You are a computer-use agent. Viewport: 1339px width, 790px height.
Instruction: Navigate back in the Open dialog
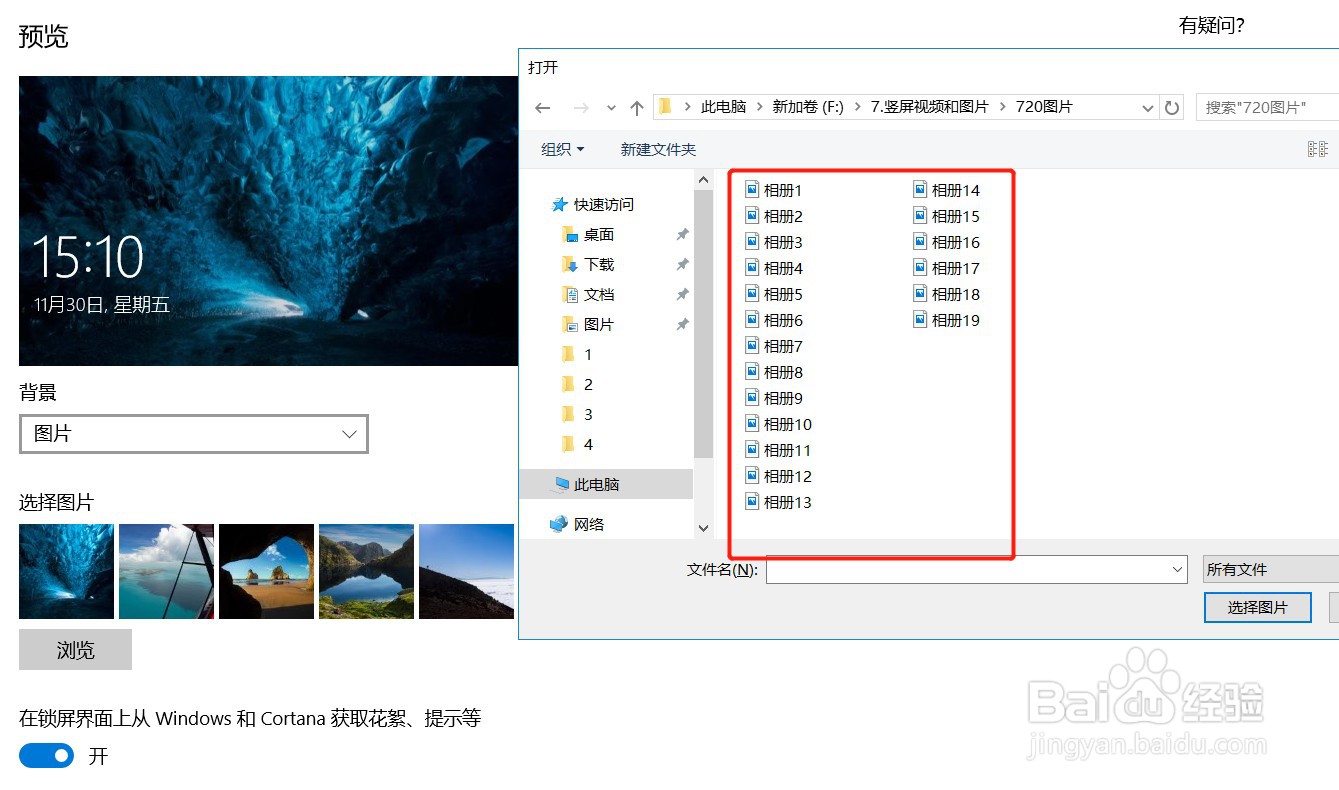542,106
